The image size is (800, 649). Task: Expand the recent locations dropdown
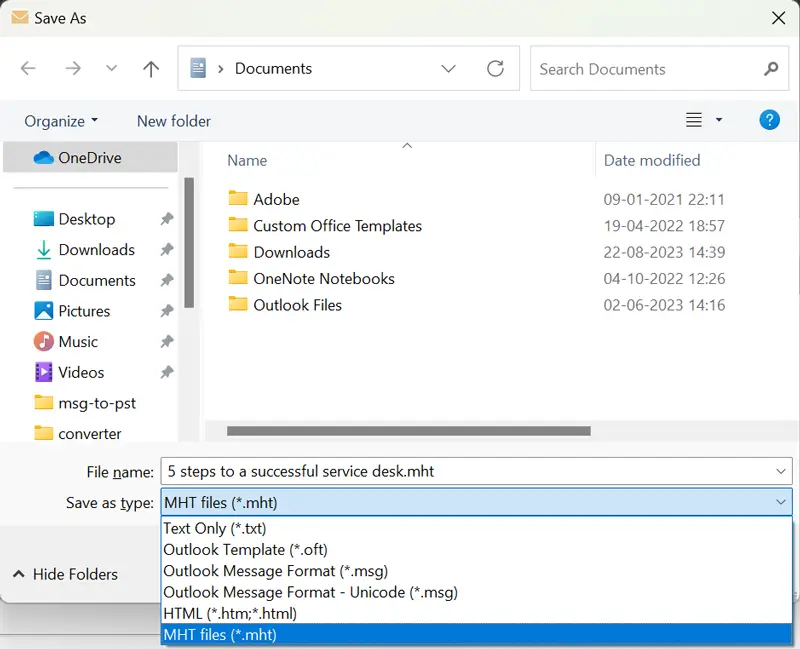tap(111, 69)
